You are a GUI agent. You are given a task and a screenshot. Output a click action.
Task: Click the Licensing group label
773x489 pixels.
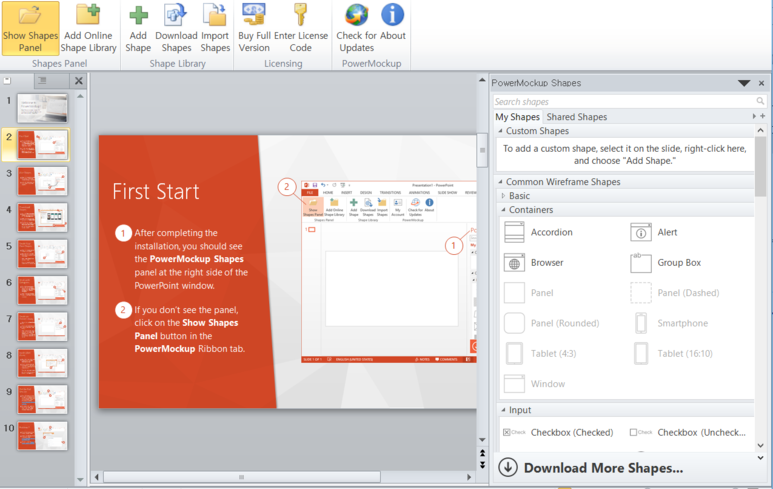(283, 64)
